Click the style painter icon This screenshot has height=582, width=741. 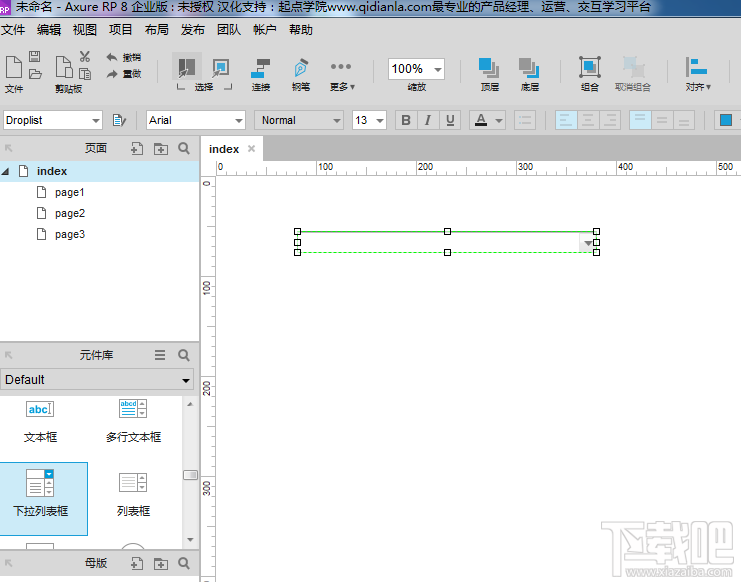pos(119,120)
